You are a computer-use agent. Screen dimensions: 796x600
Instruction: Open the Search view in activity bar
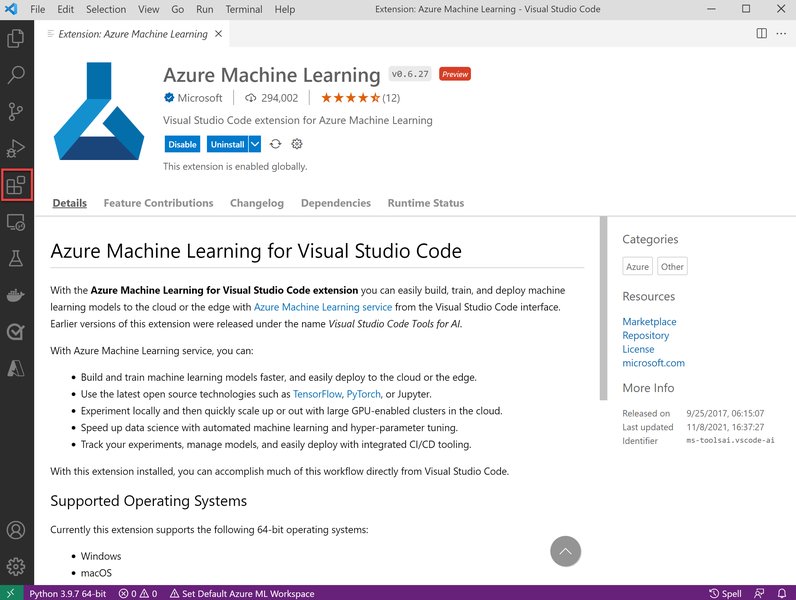16,75
